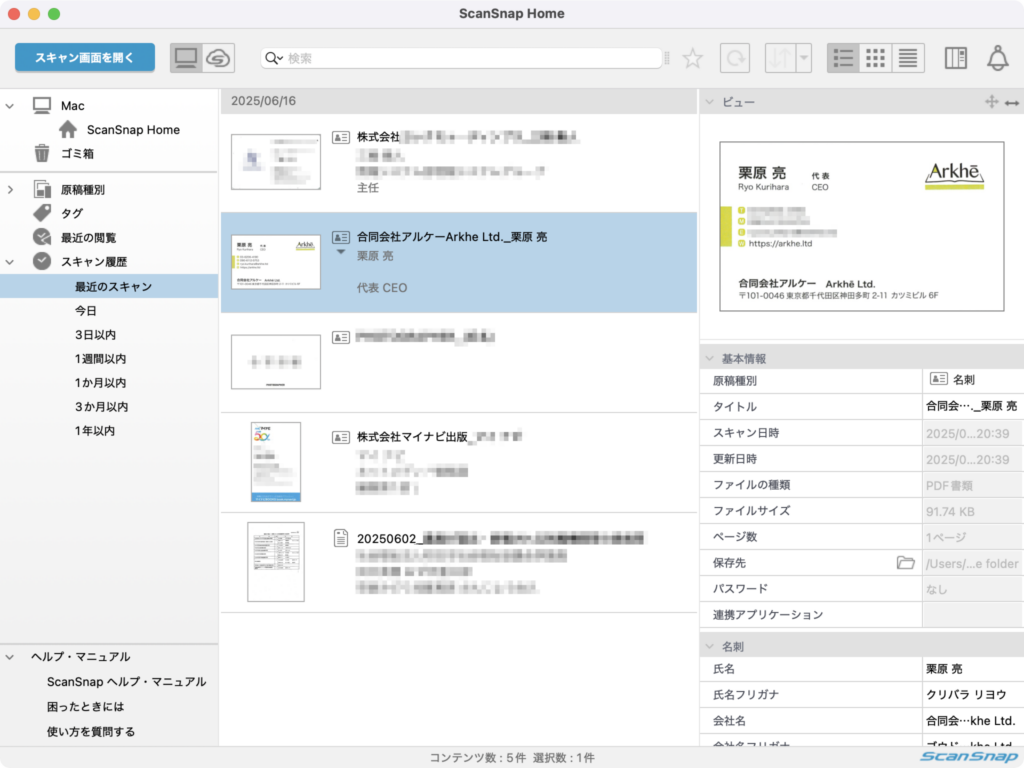Screen dimensions: 1024x768
Task: Click 代表 CEO text in selected row
Action: tap(381, 288)
